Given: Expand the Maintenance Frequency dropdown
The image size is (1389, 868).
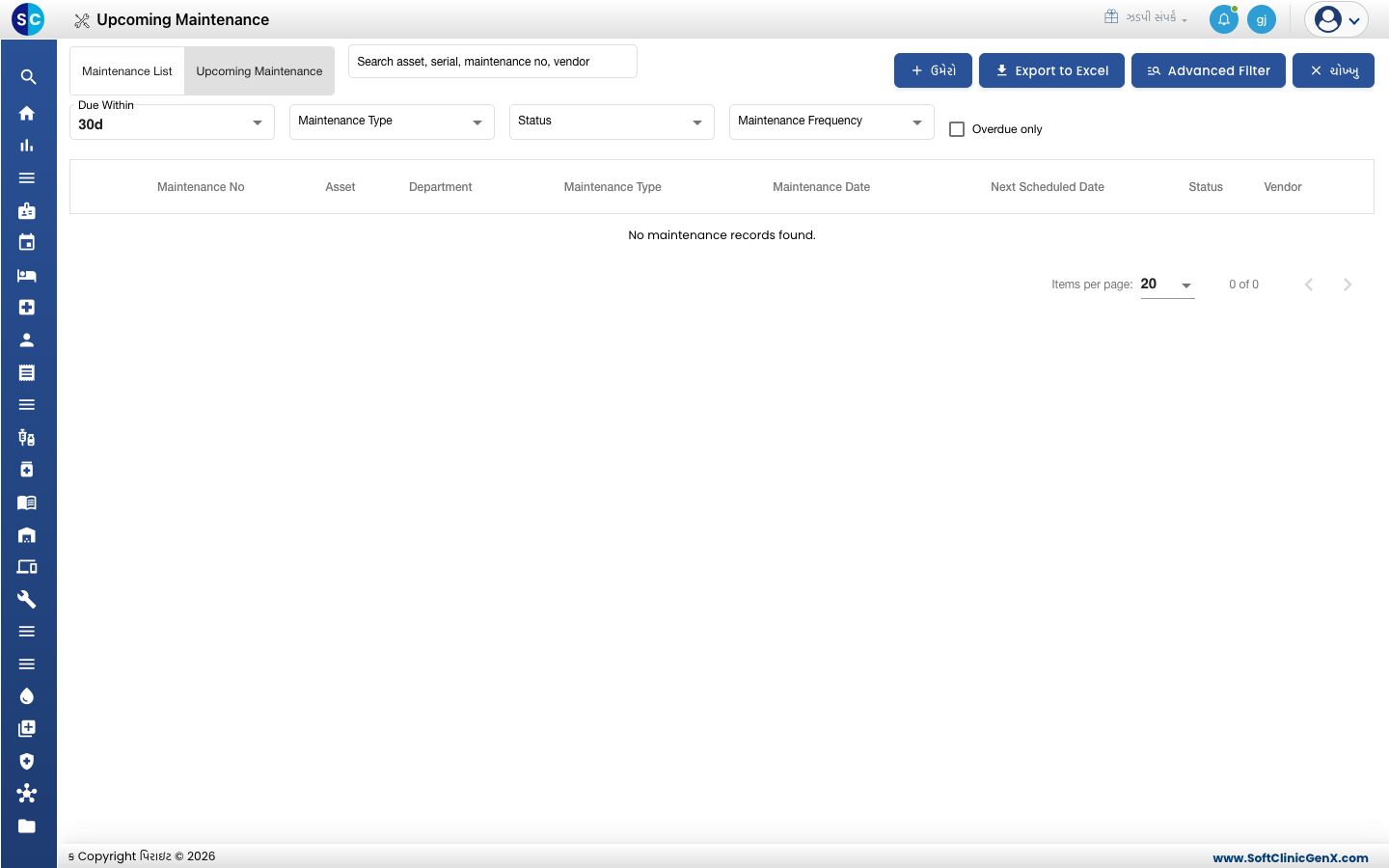Looking at the screenshot, I should click(831, 122).
